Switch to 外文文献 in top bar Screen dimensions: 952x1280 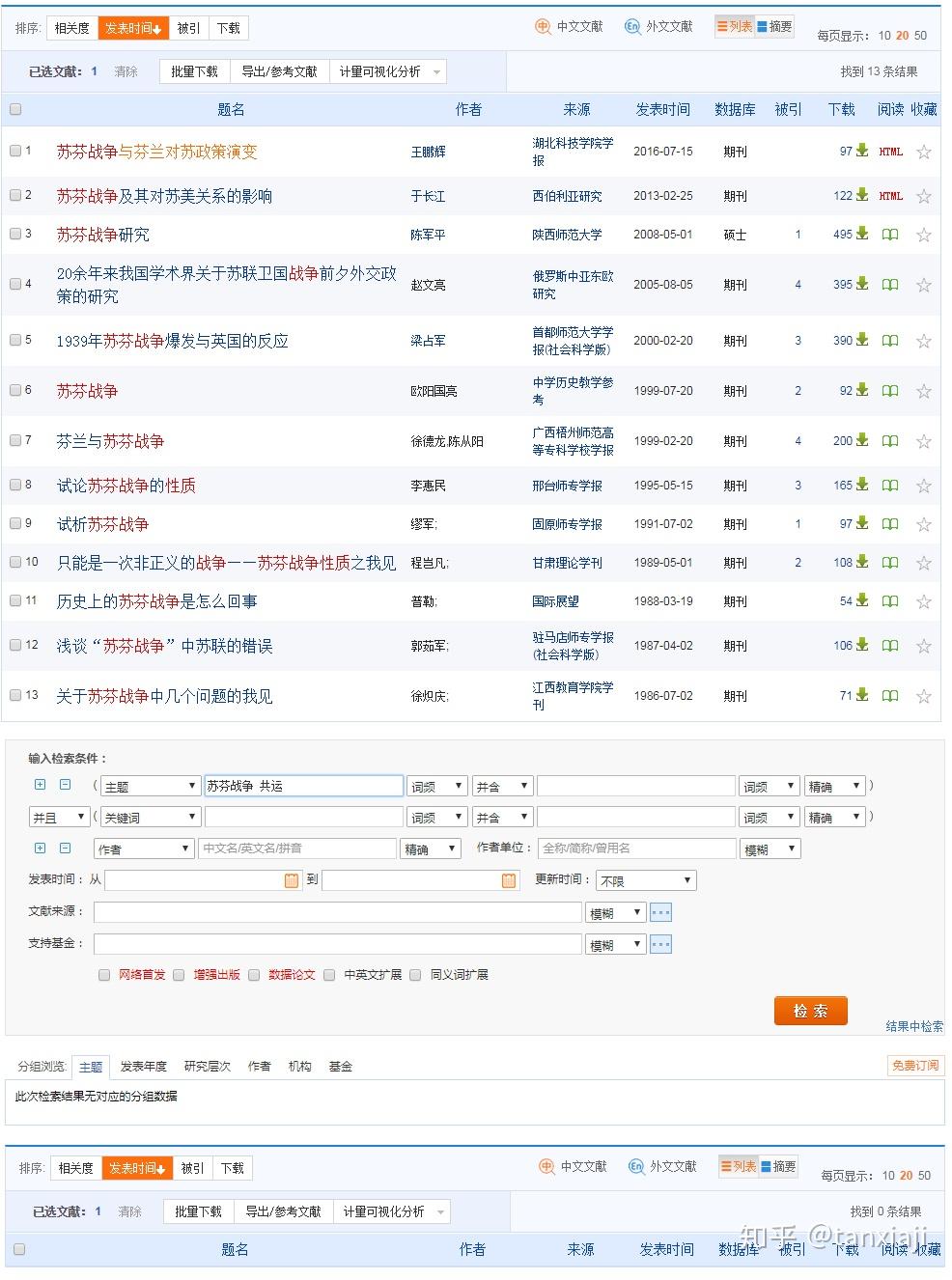click(659, 27)
